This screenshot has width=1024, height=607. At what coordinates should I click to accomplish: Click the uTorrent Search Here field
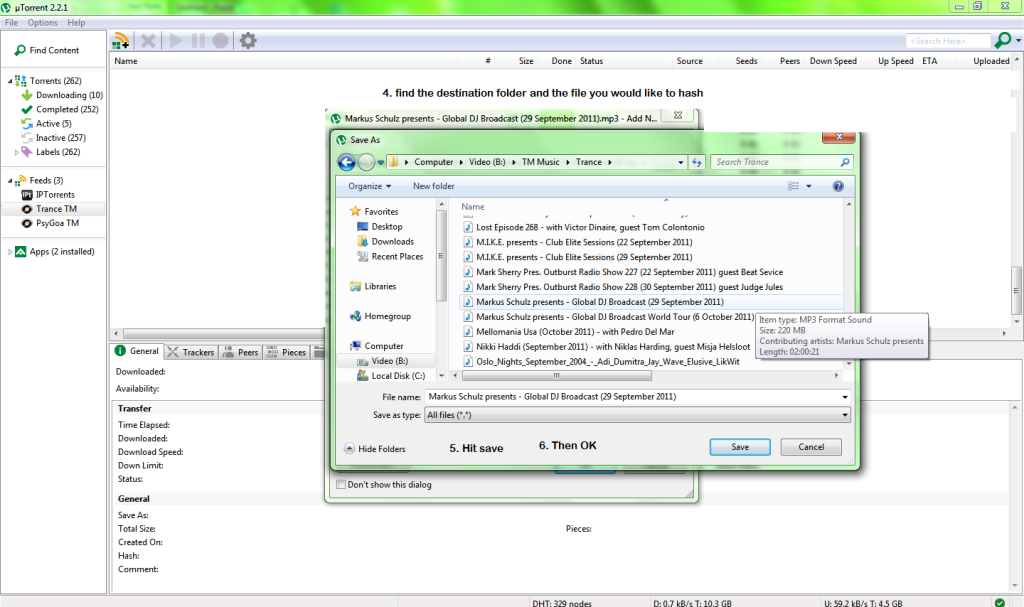pyautogui.click(x=948, y=41)
